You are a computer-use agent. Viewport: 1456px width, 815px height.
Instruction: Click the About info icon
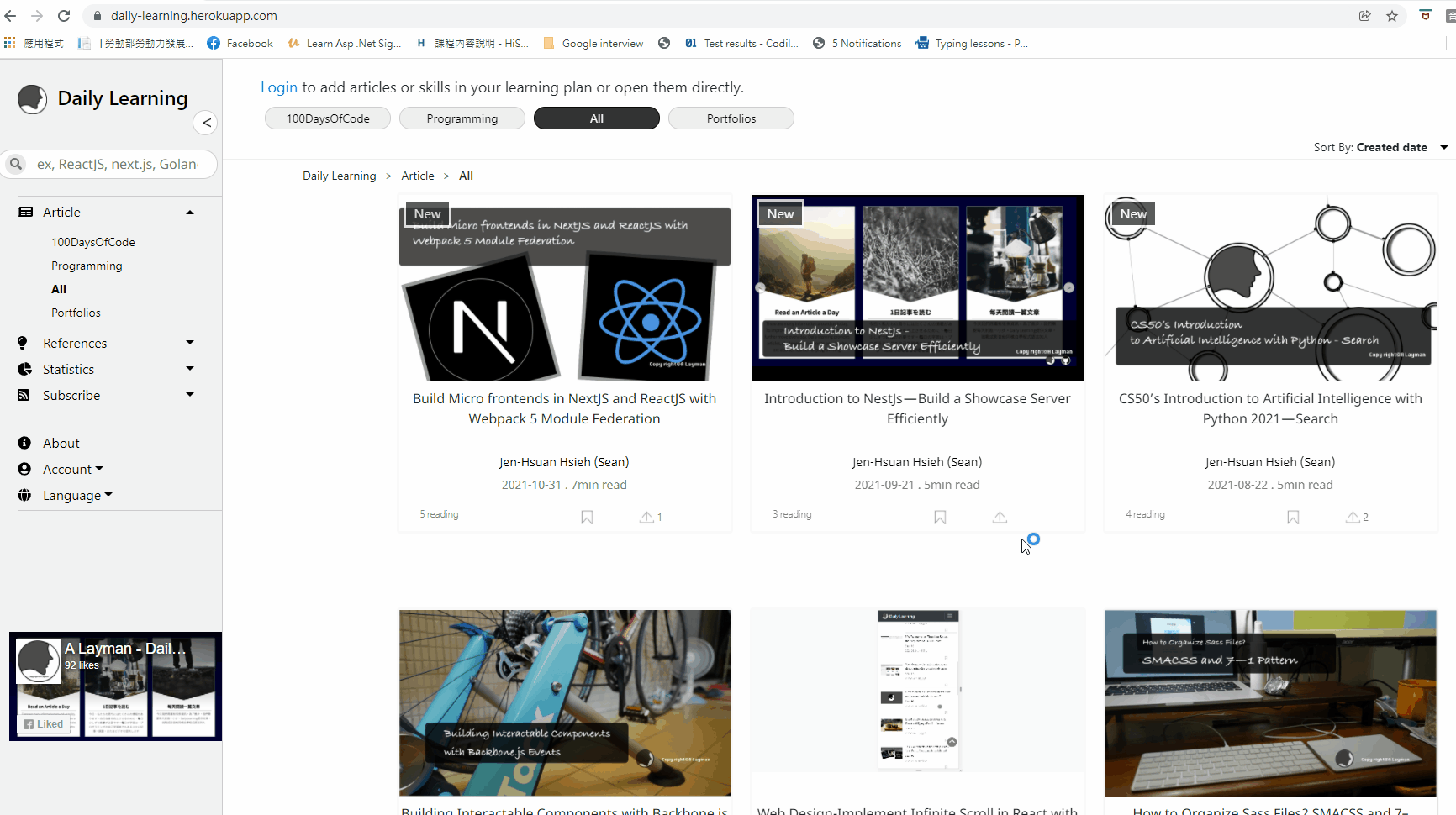tap(24, 443)
